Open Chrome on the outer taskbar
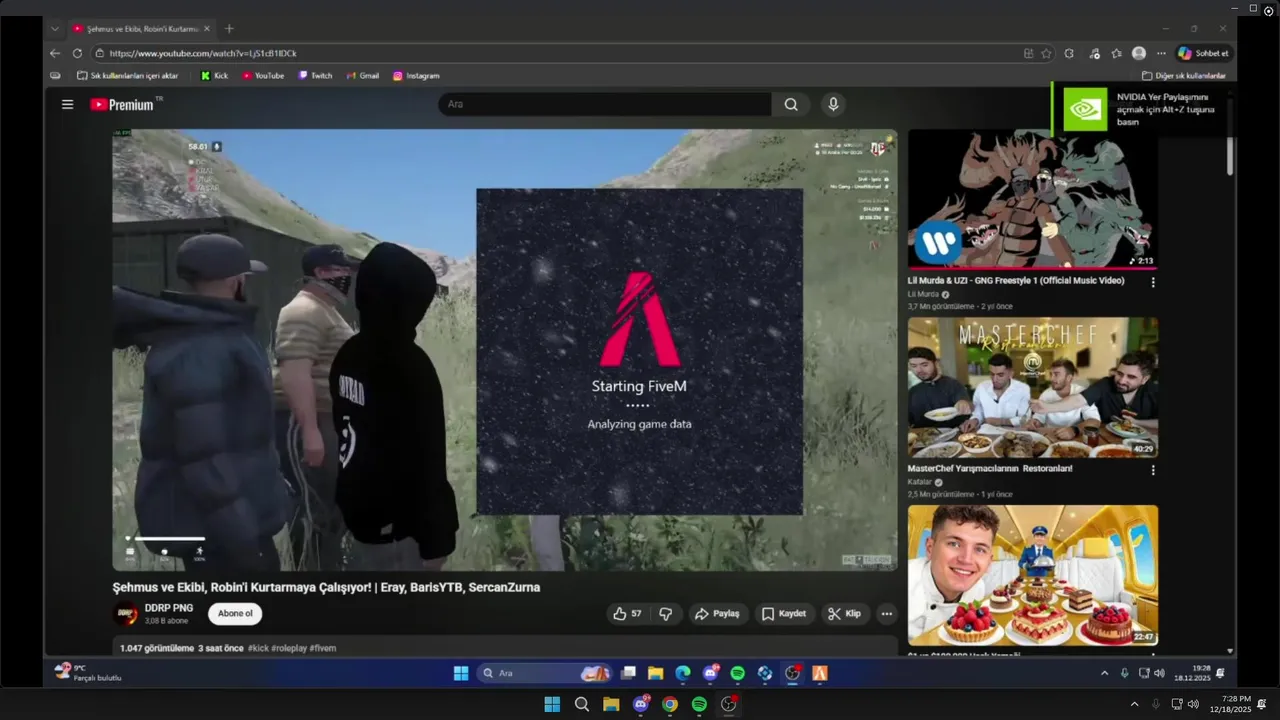This screenshot has width=1280, height=720. tap(670, 704)
